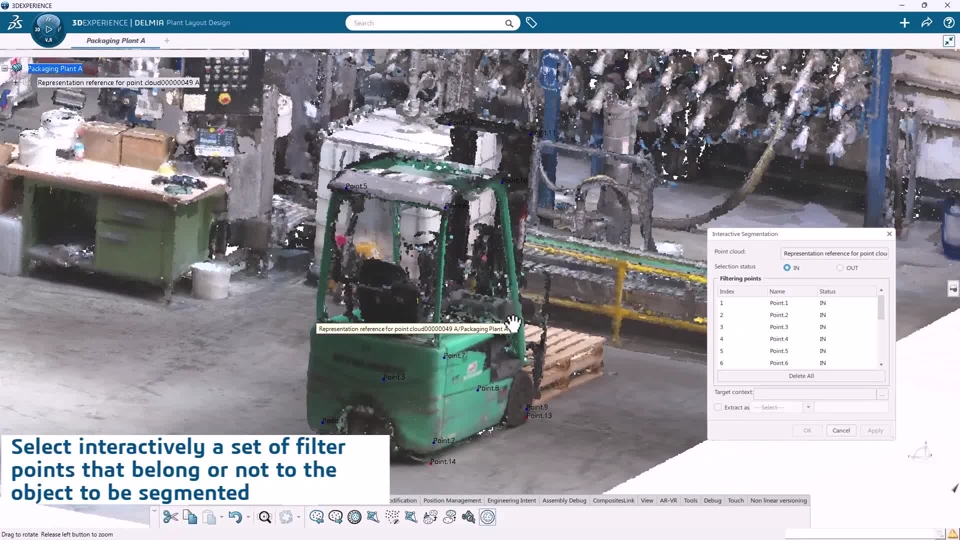Click the search magnifier icon
Viewport: 960px width, 540px height.
509,23
